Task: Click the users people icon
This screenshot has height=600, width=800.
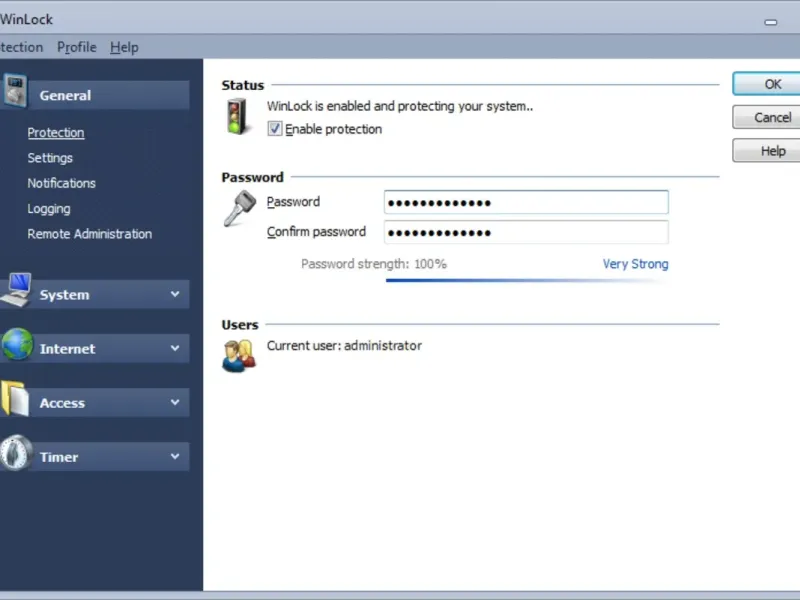Action: tap(239, 356)
